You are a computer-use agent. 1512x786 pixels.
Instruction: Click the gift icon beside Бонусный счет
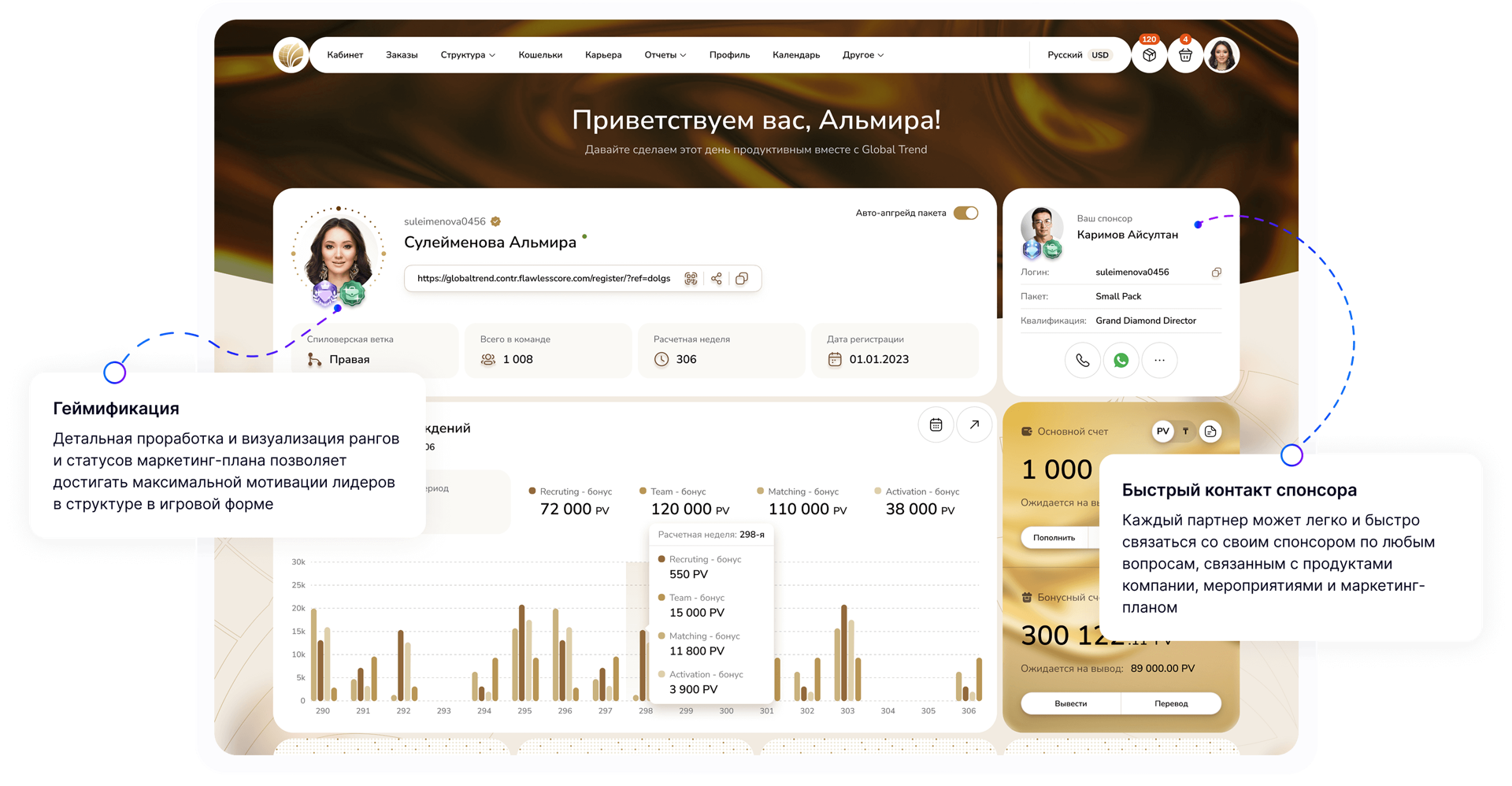click(1027, 598)
